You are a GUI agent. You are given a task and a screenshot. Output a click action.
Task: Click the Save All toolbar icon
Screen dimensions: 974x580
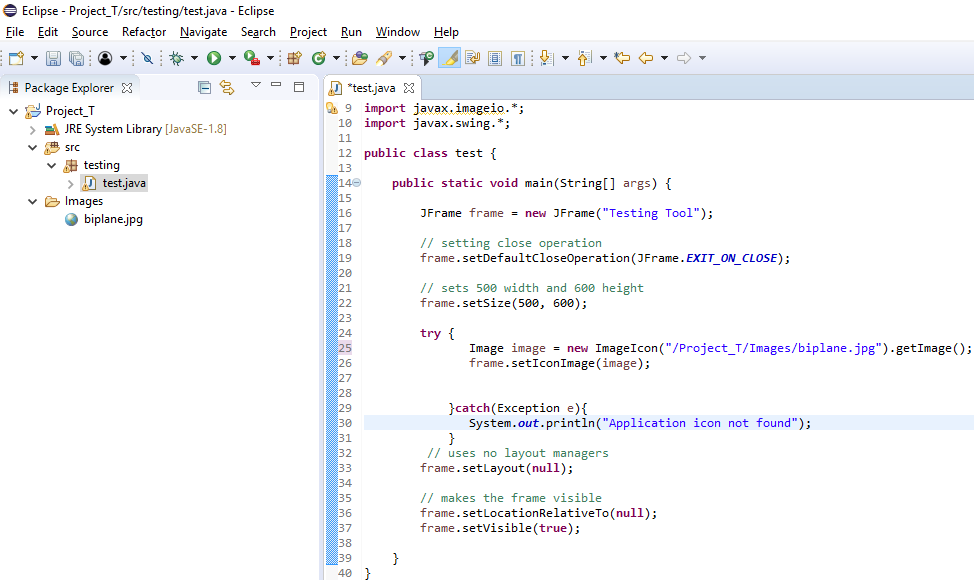[x=75, y=59]
